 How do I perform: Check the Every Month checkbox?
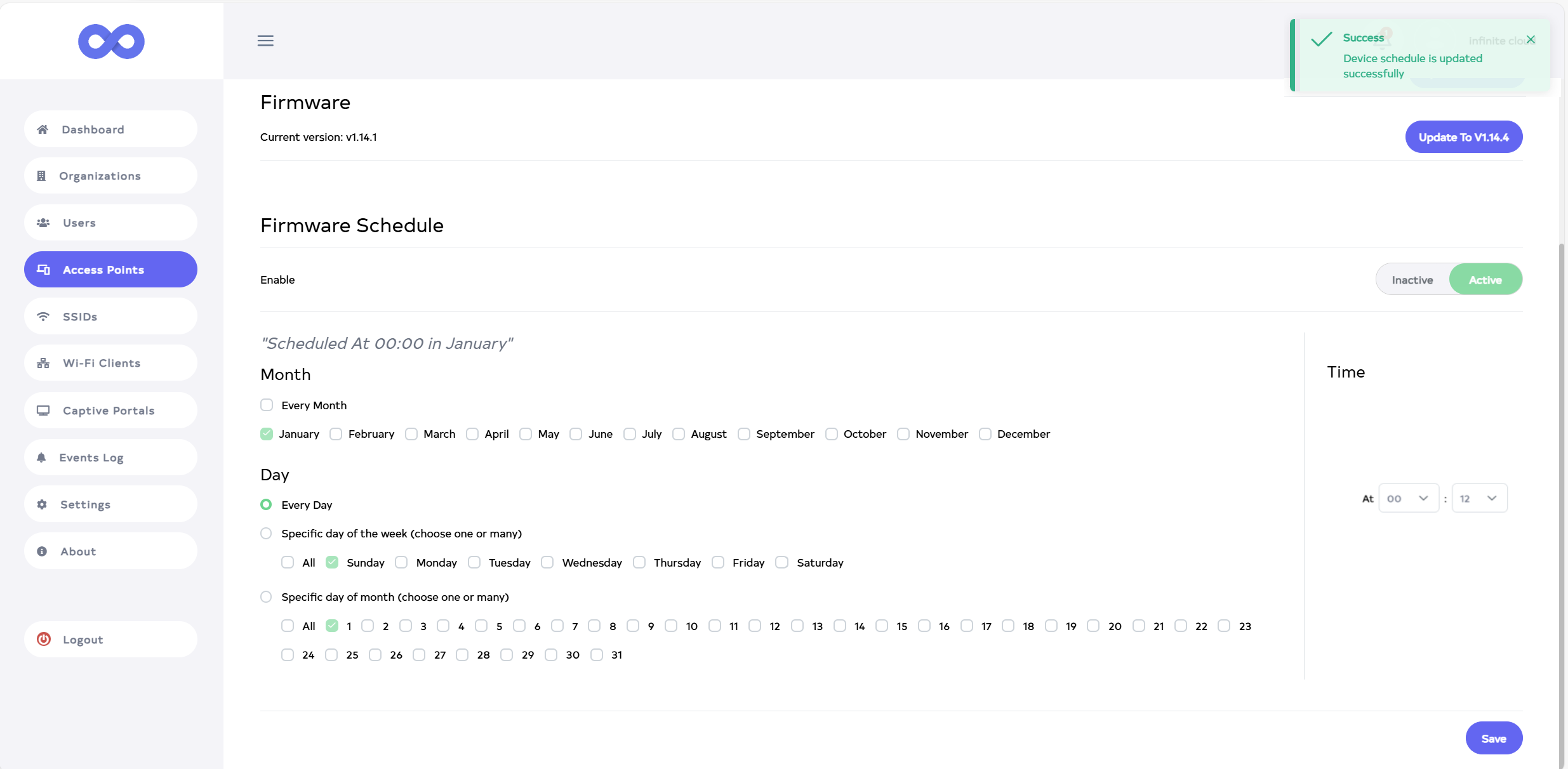click(x=267, y=405)
